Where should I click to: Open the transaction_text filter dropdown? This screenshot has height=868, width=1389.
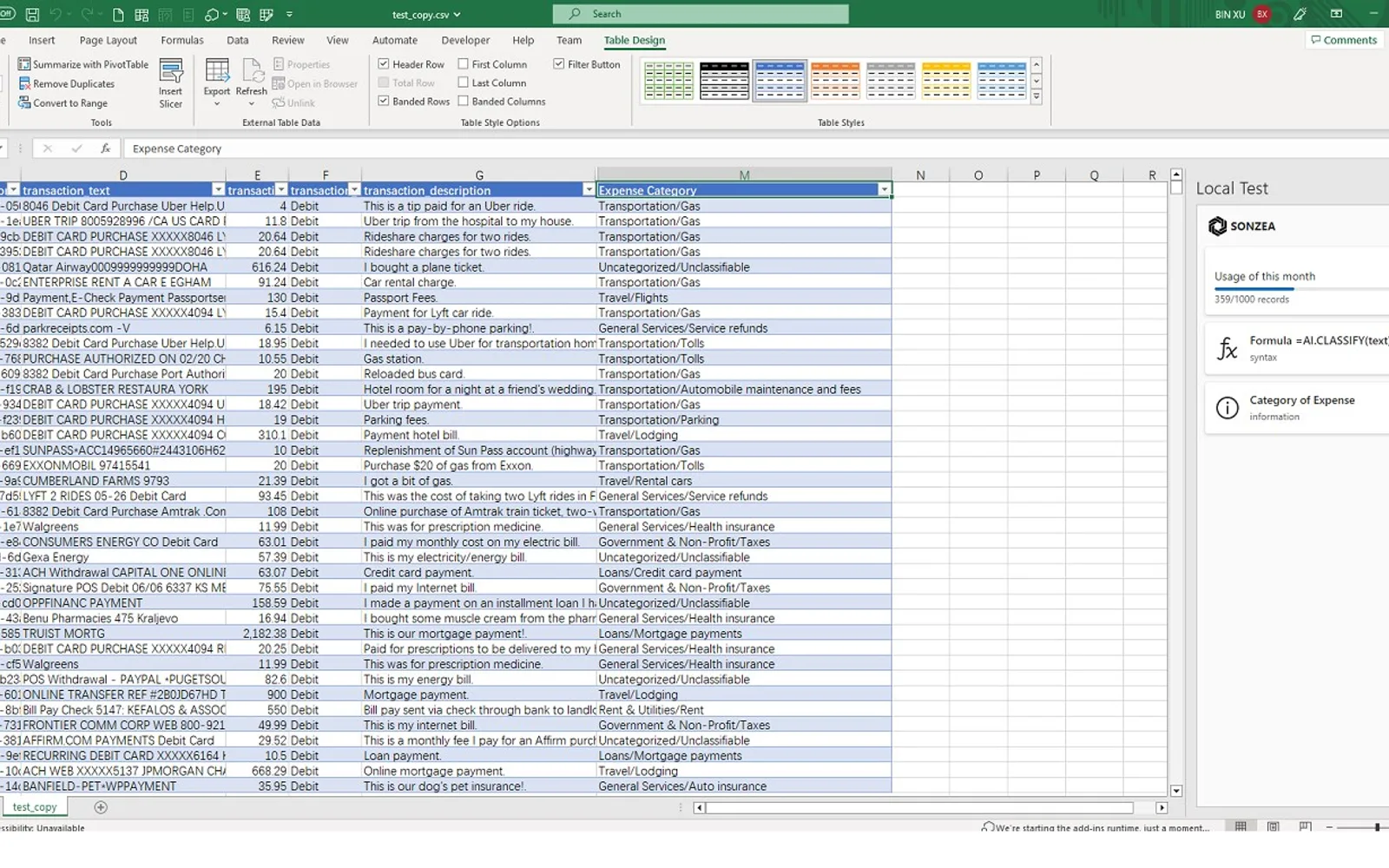218,190
